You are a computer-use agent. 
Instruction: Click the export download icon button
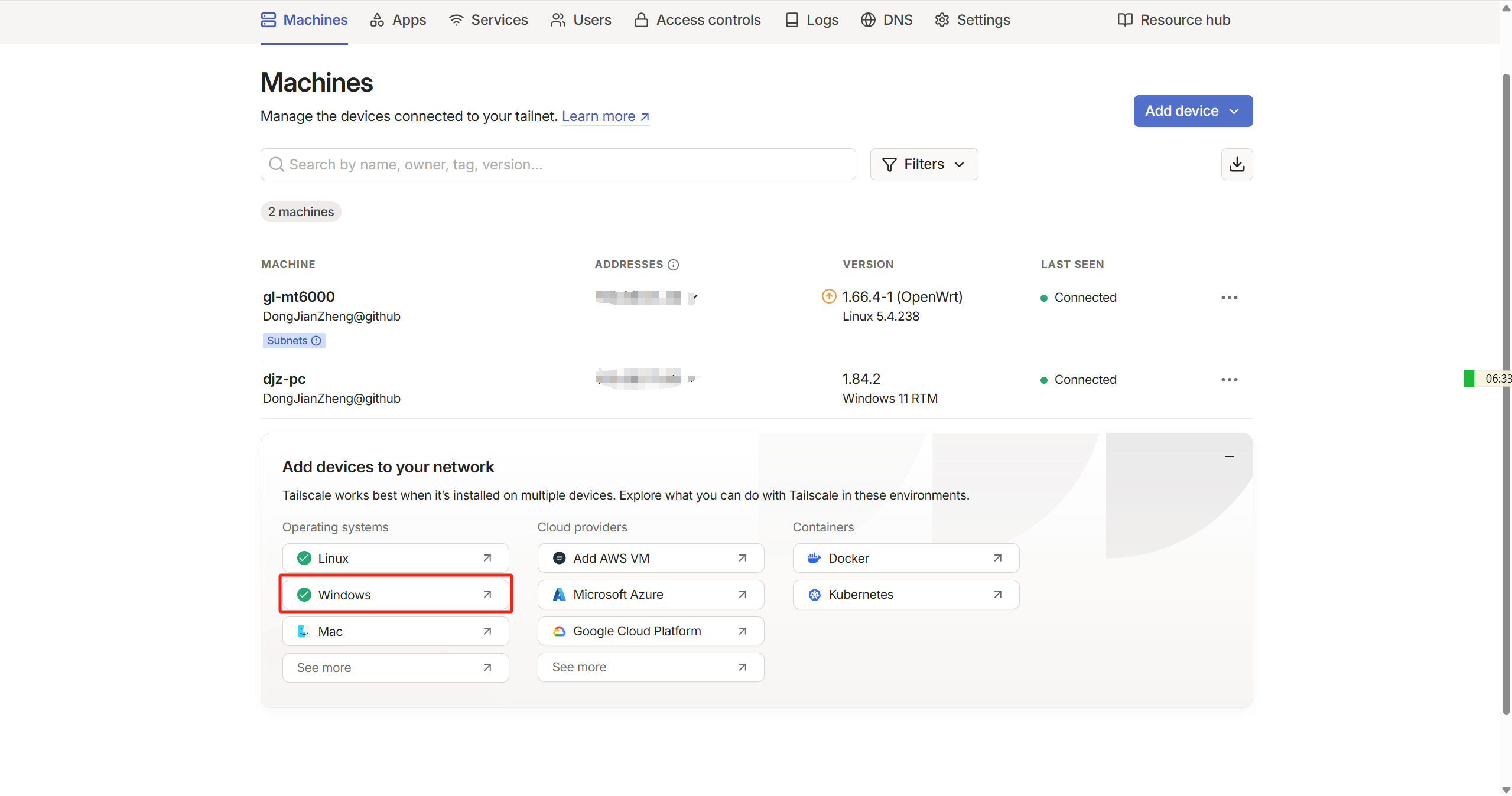coord(1237,164)
